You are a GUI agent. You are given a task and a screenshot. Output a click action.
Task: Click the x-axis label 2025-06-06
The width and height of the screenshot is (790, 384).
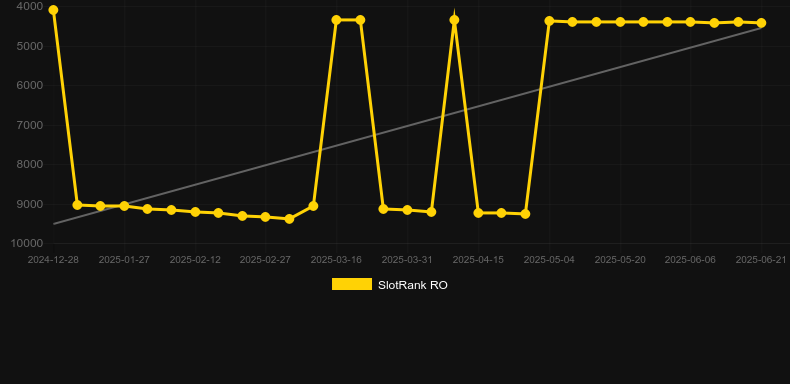tap(690, 260)
